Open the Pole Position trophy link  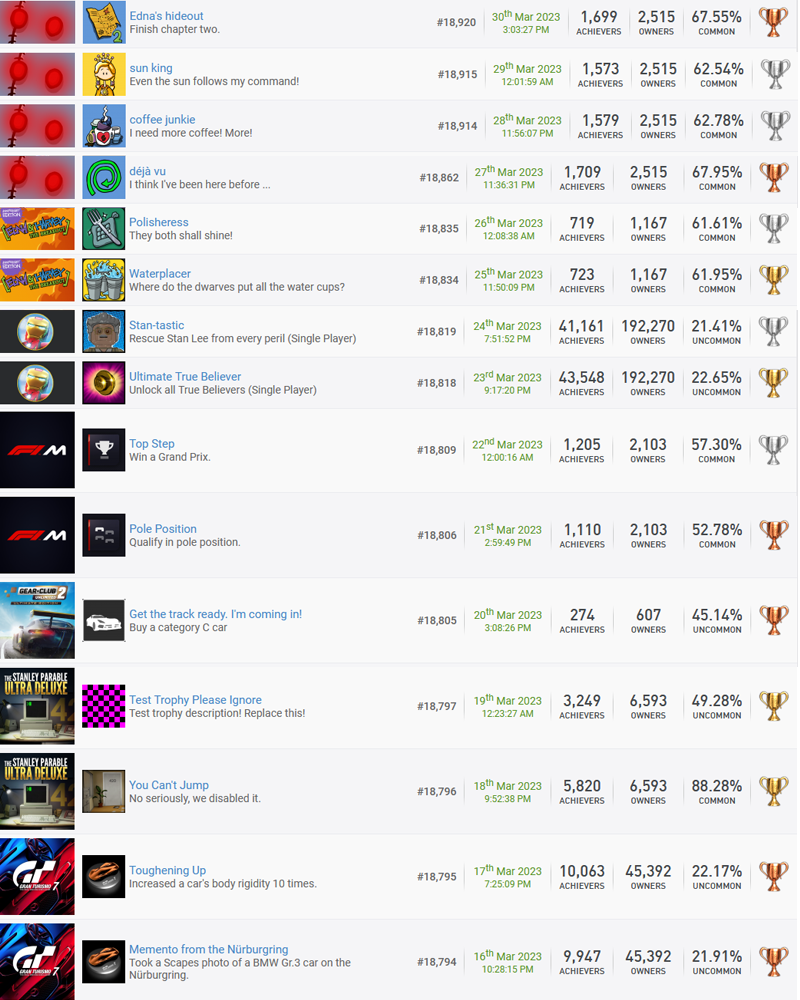[x=163, y=529]
